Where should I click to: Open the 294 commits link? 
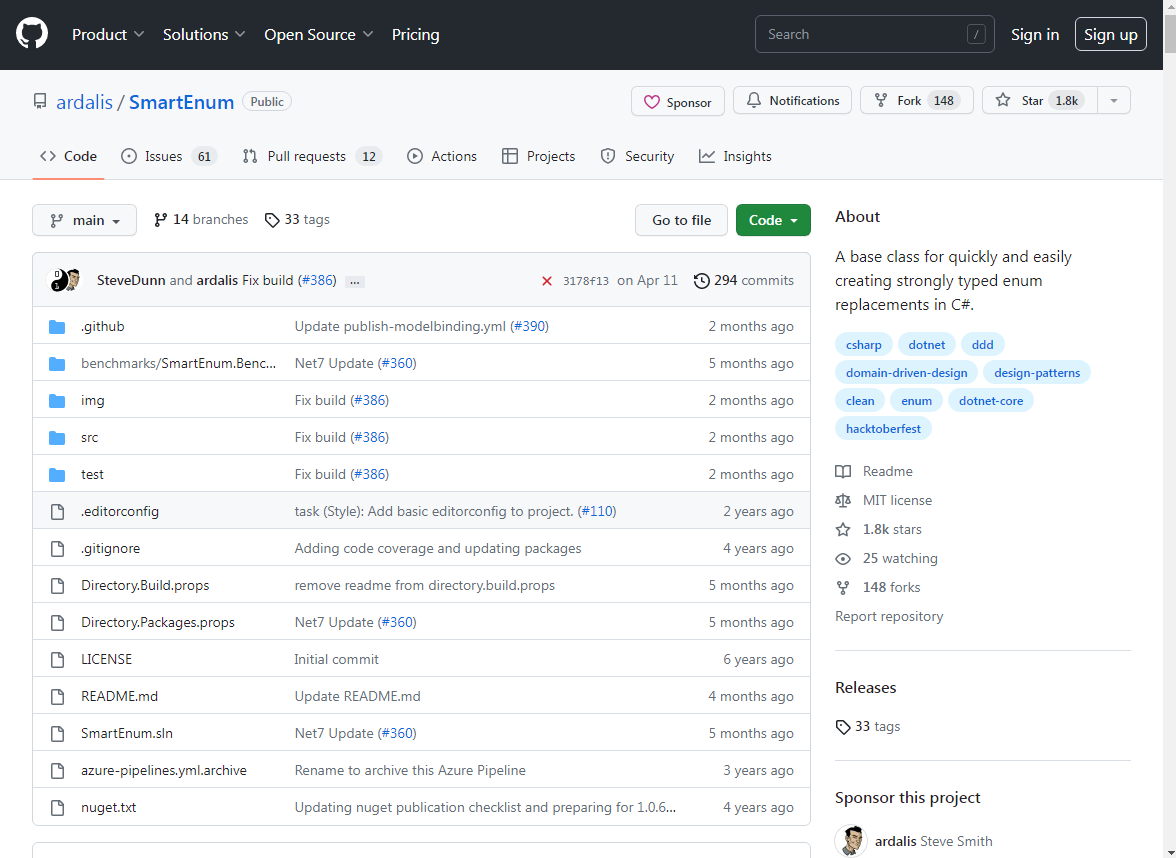coord(744,280)
